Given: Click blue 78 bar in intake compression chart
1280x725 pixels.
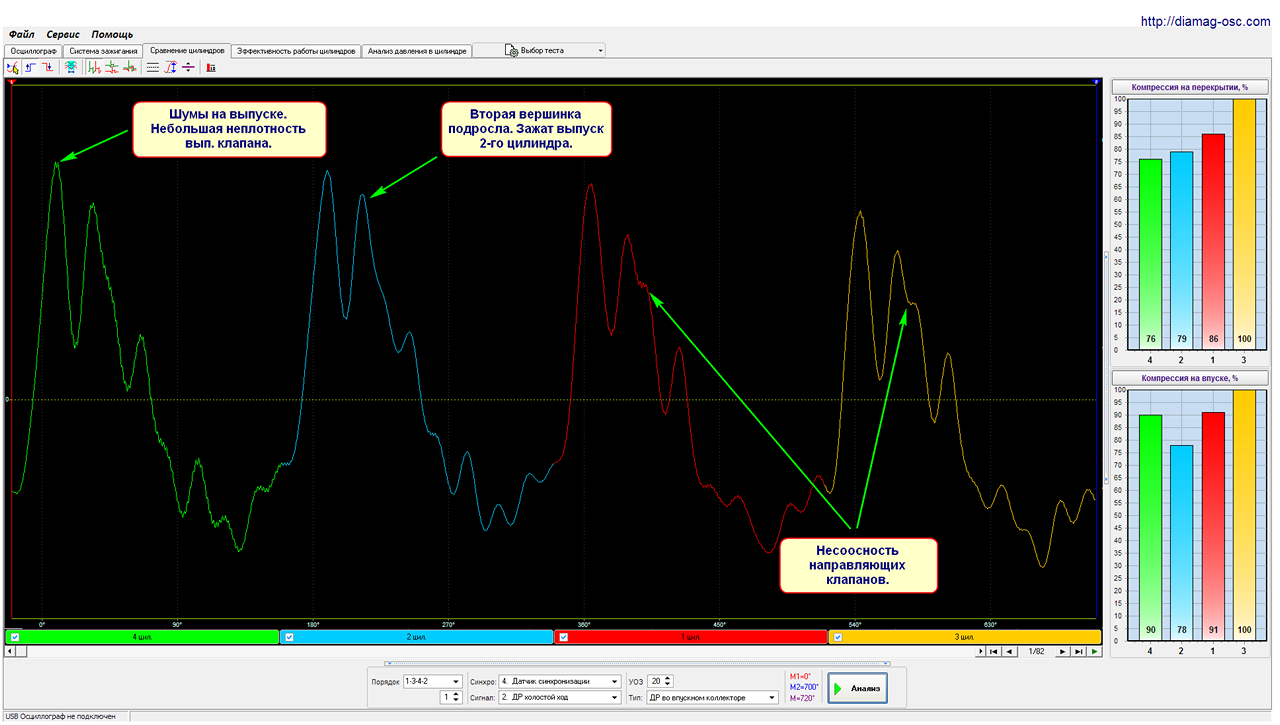Looking at the screenshot, I should (1181, 542).
